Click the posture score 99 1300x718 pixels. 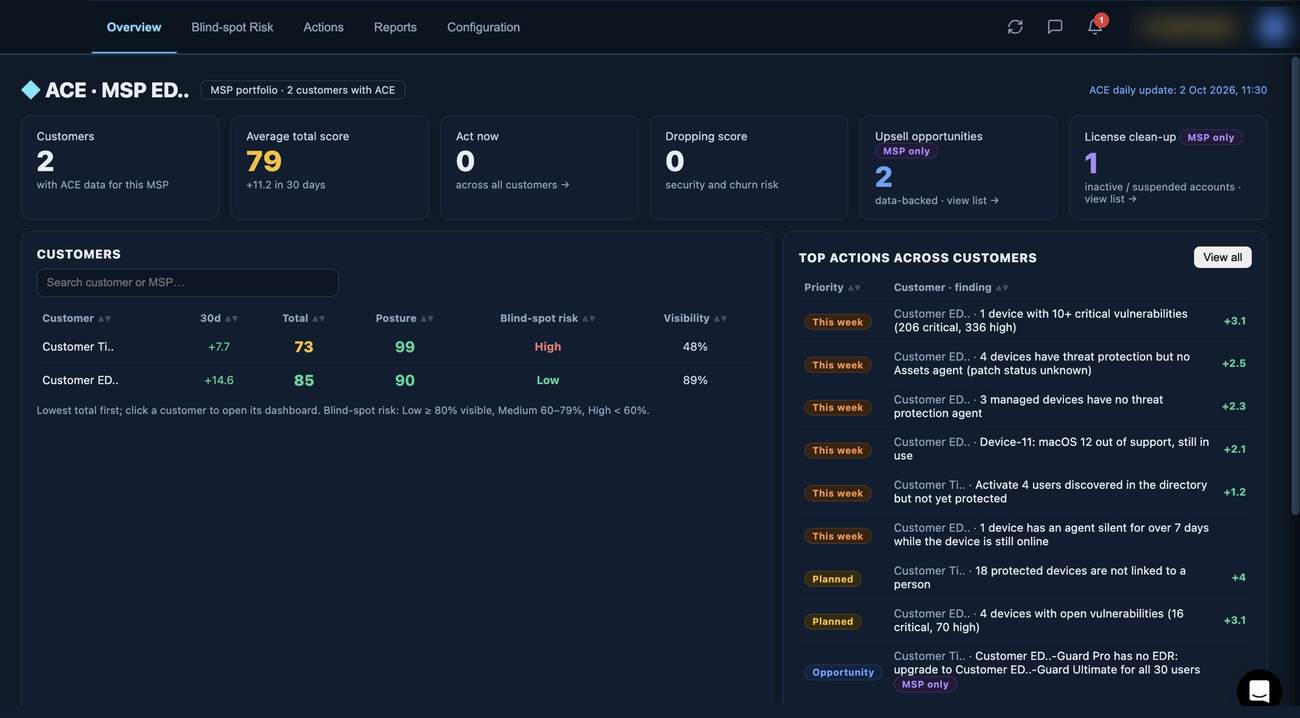405,347
